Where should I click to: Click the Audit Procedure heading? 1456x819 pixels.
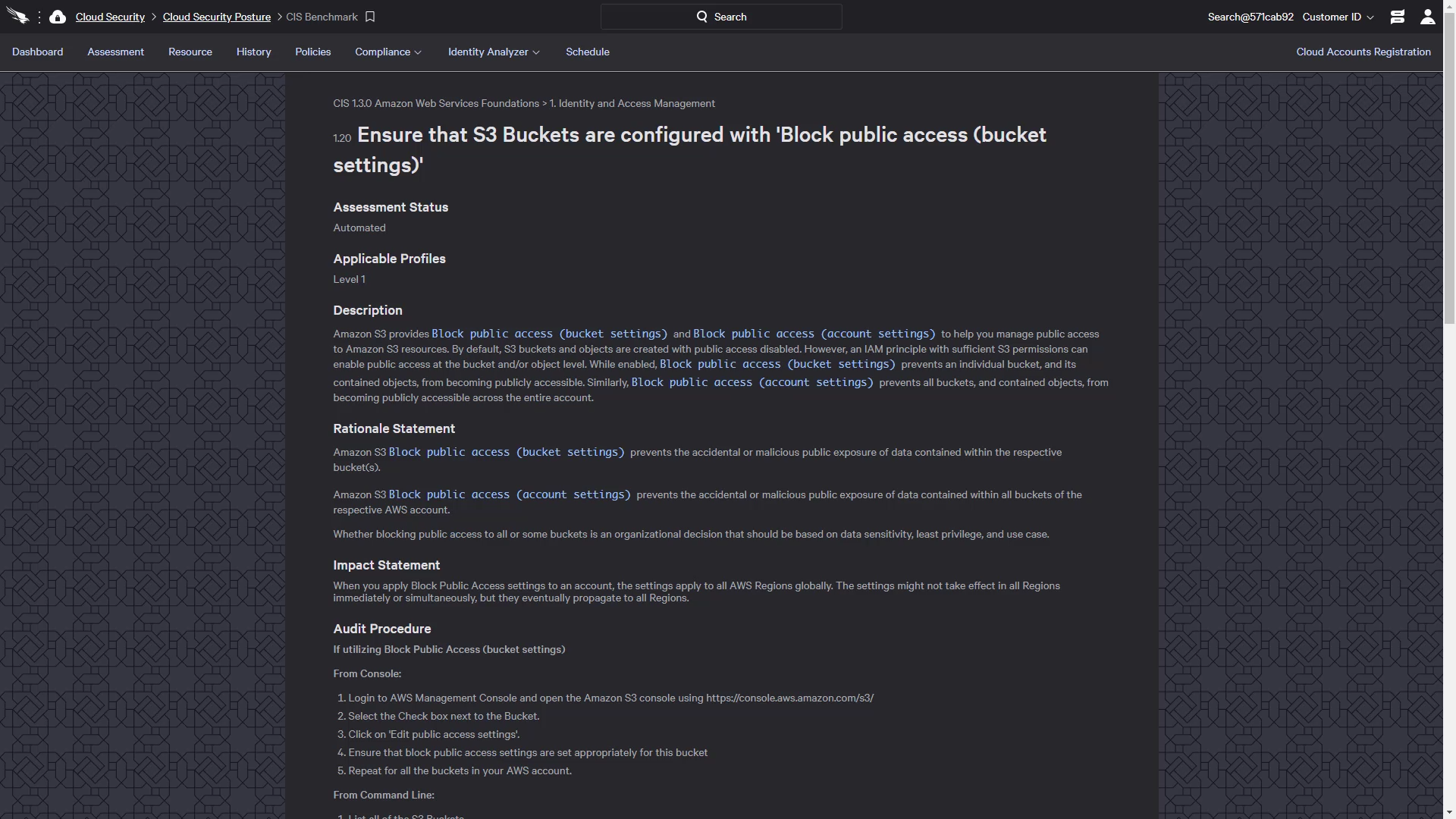click(x=381, y=629)
